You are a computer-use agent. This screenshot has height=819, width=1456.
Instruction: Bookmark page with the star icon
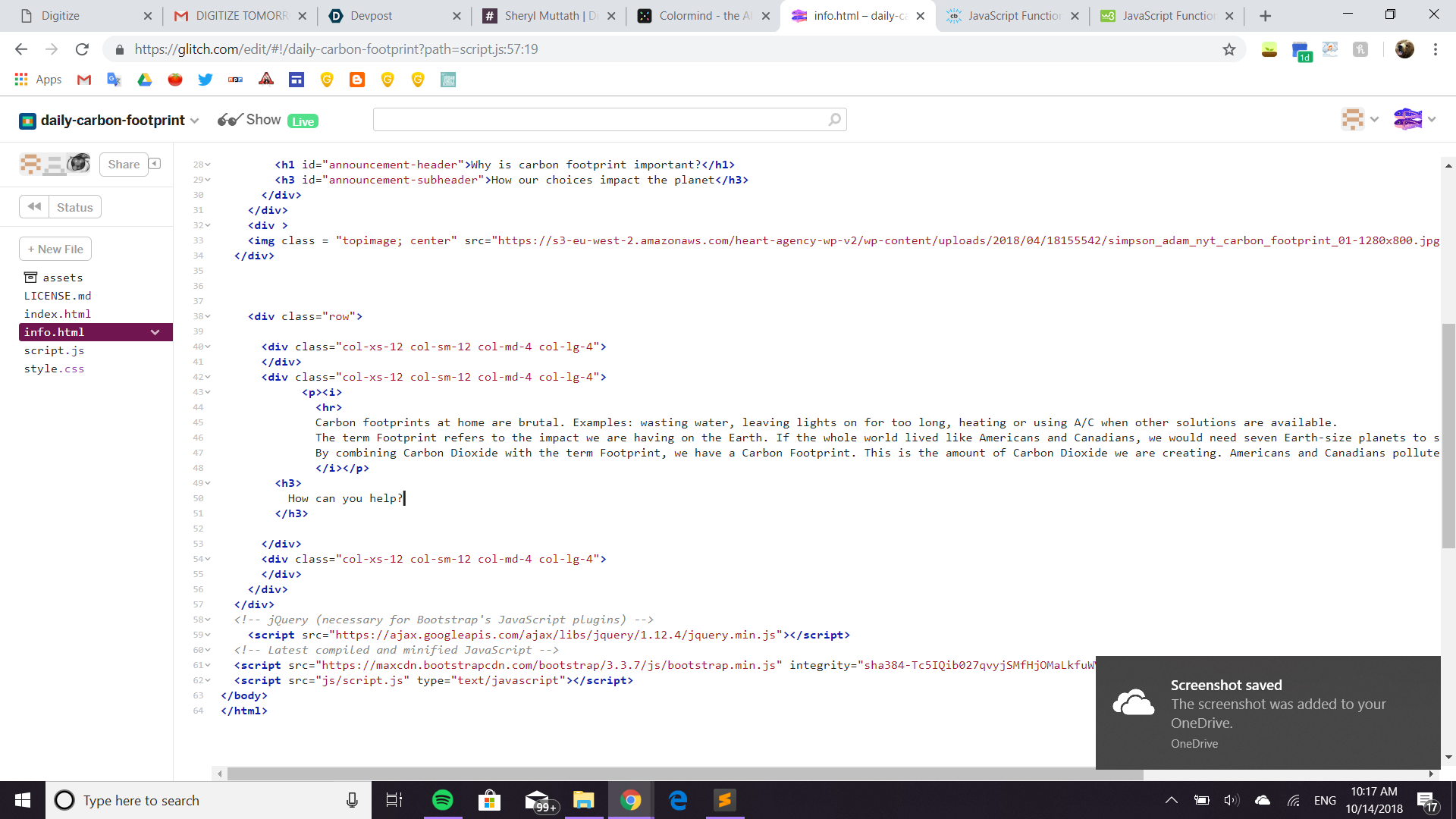pos(1228,49)
